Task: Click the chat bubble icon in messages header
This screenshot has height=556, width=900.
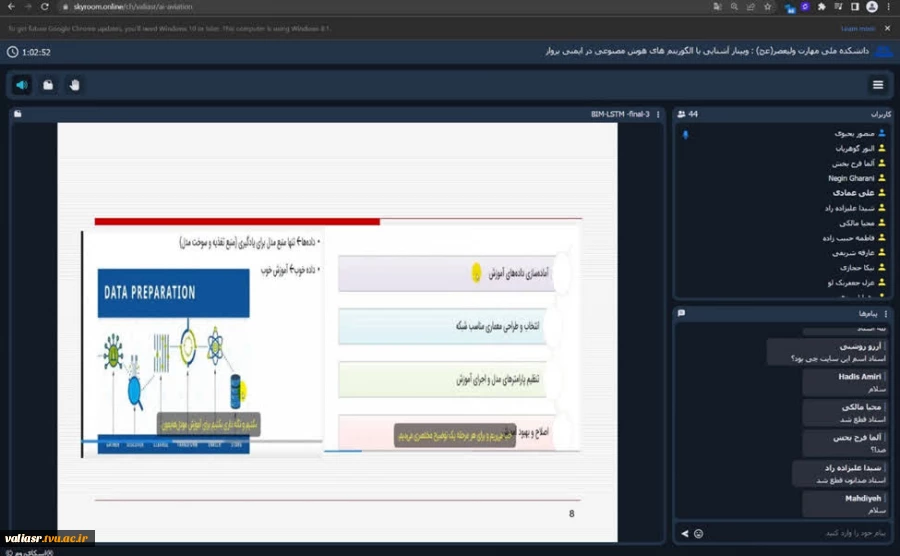Action: (681, 313)
